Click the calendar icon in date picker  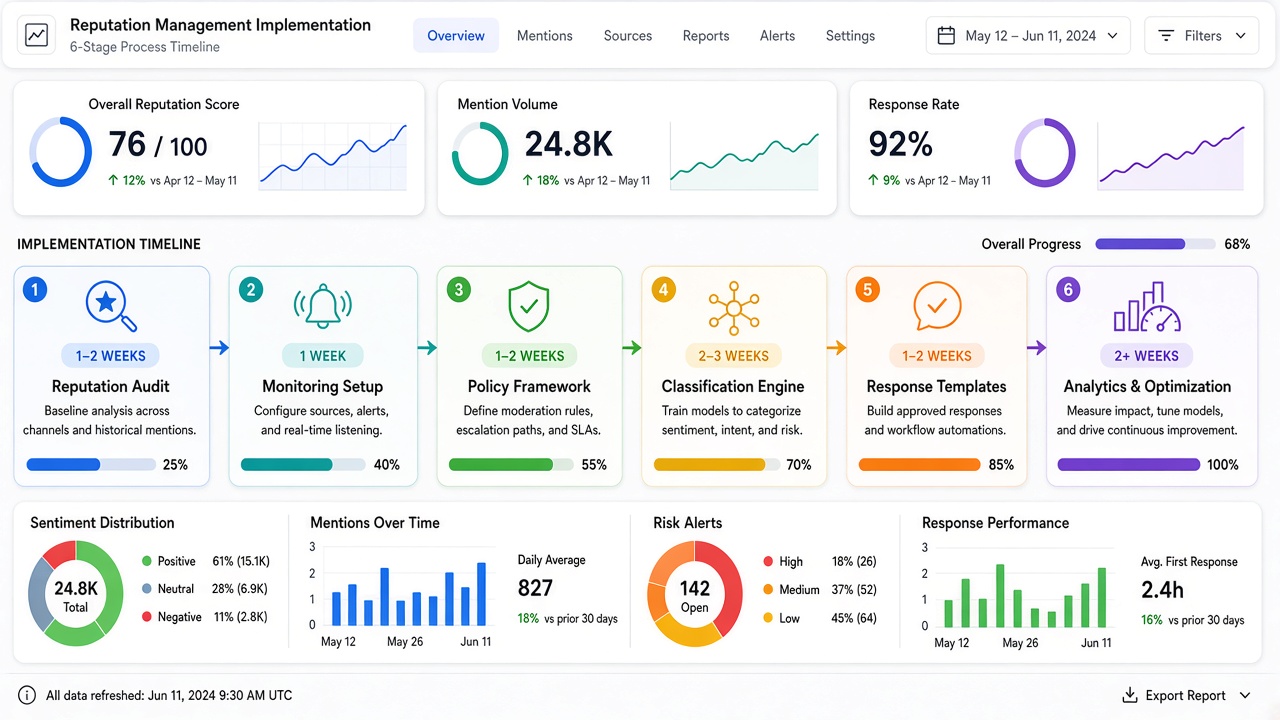[946, 36]
